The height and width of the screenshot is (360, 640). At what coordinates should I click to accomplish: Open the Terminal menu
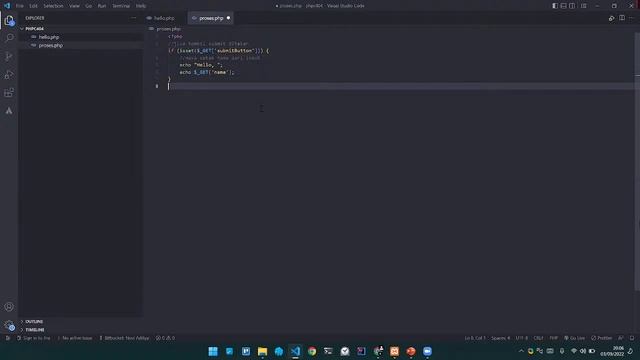pyautogui.click(x=121, y=6)
